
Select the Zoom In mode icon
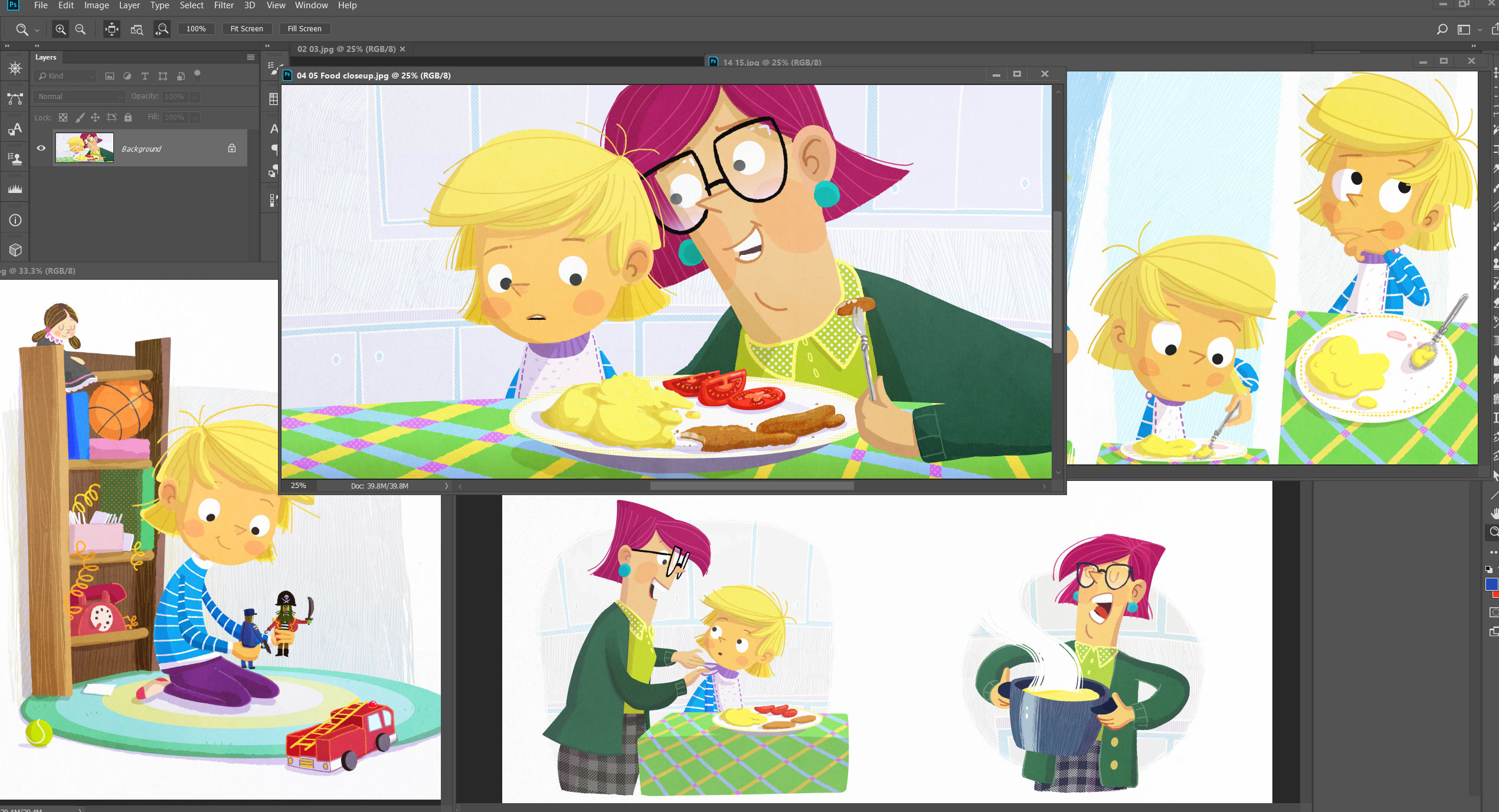point(60,29)
